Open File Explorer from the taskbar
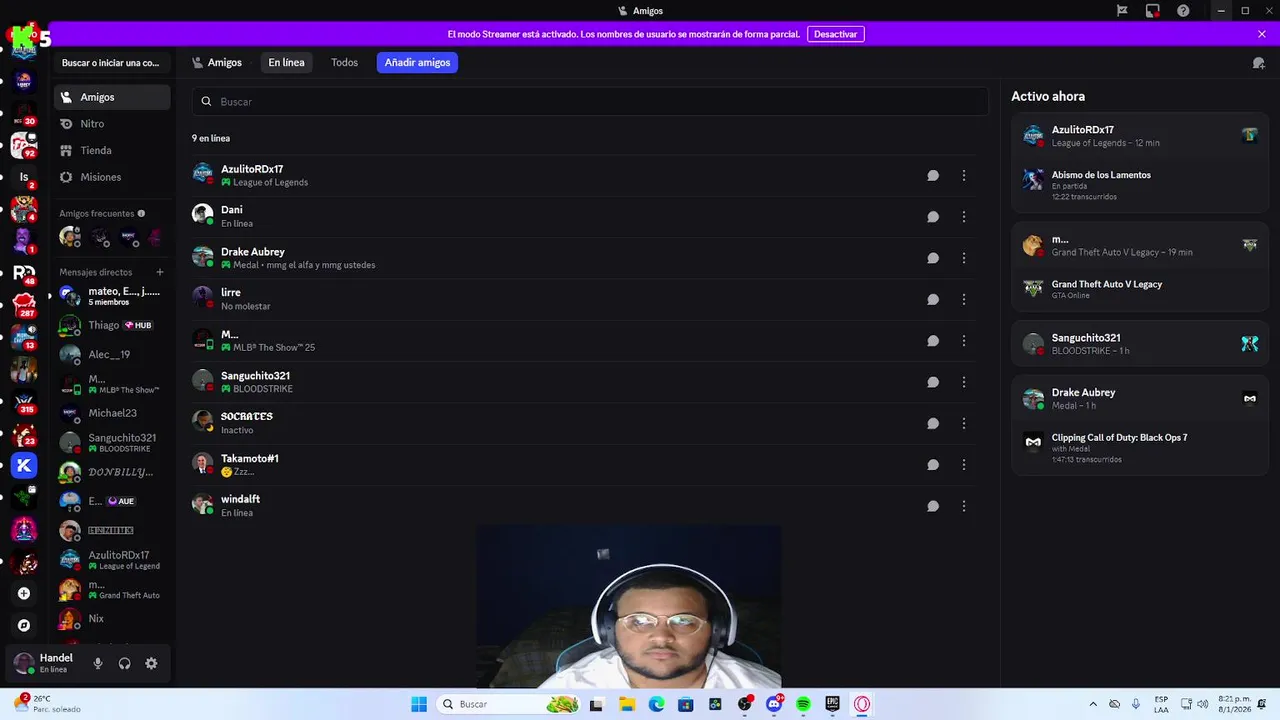This screenshot has height=720, width=1280. click(627, 704)
